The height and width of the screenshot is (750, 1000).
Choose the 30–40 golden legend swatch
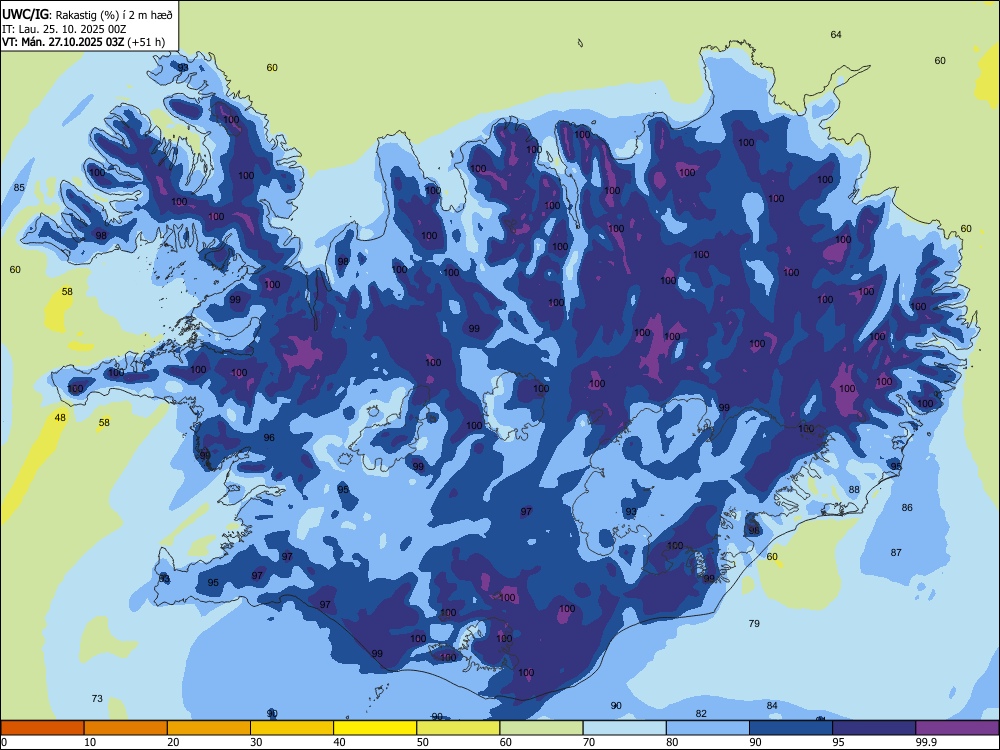[292, 728]
